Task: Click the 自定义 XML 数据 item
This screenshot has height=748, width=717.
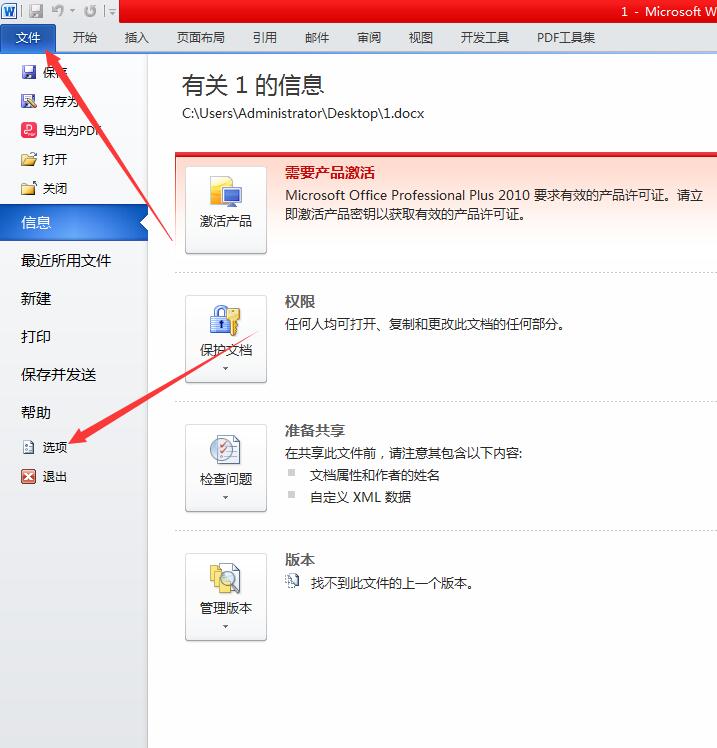Action: tap(360, 497)
